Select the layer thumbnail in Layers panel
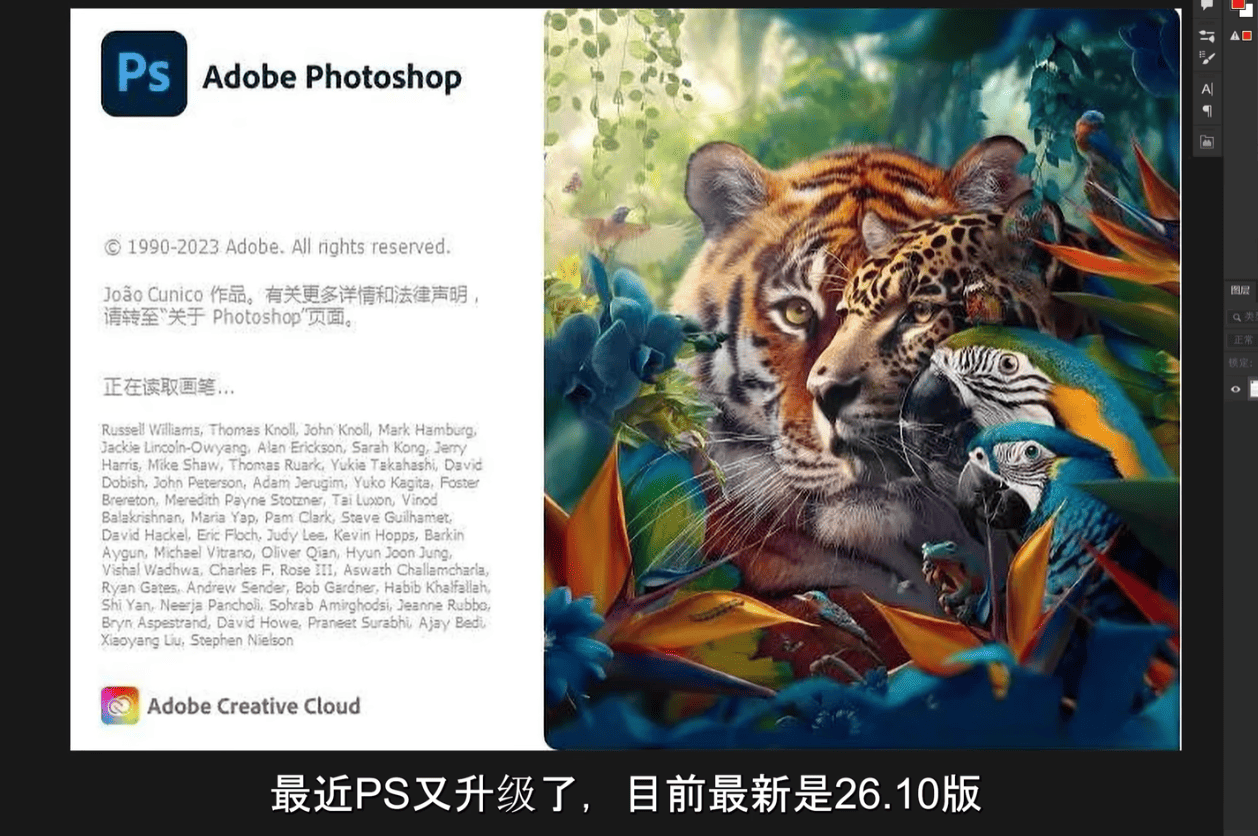 pyautogui.click(x=1254, y=389)
